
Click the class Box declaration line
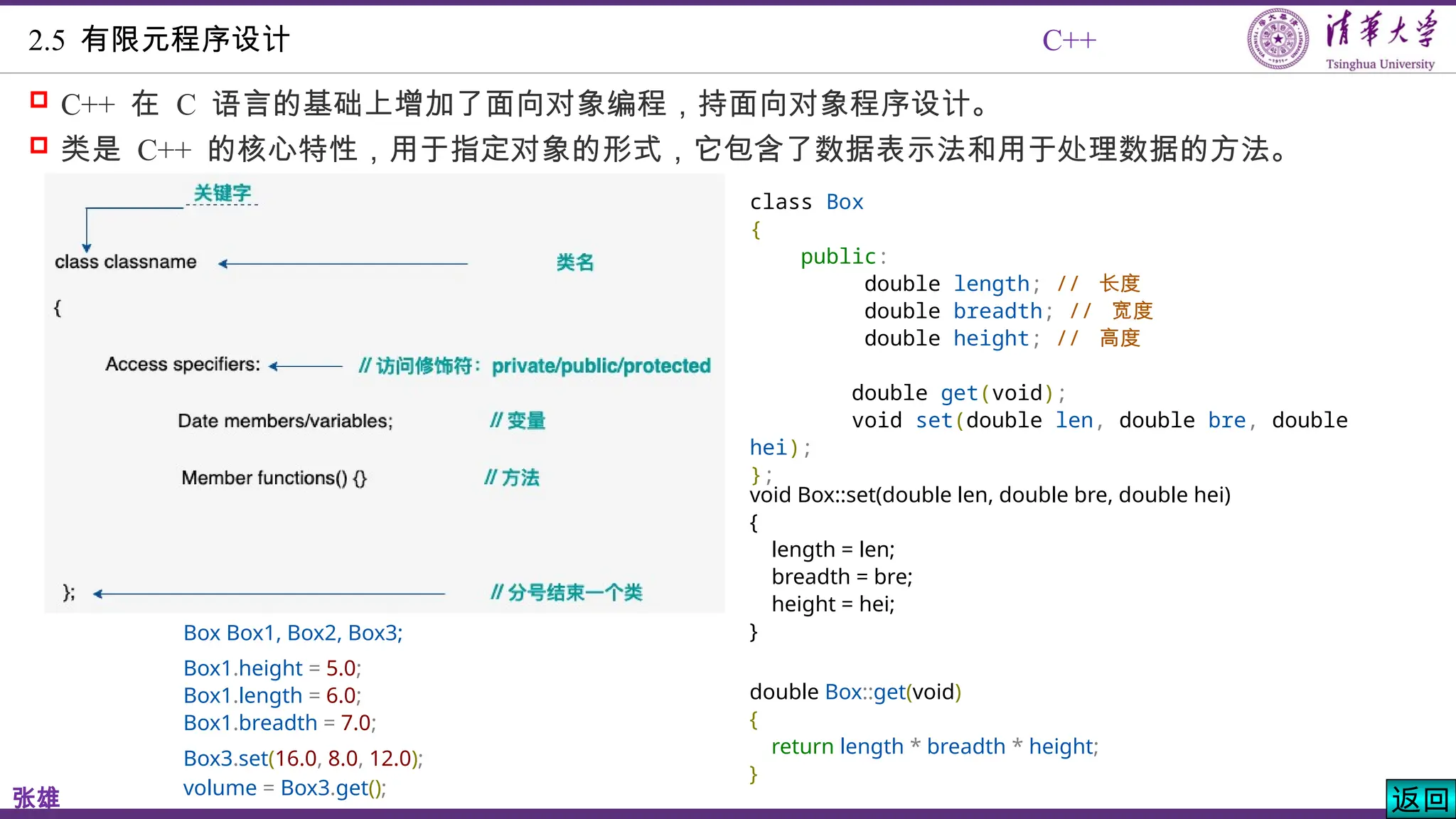[806, 202]
